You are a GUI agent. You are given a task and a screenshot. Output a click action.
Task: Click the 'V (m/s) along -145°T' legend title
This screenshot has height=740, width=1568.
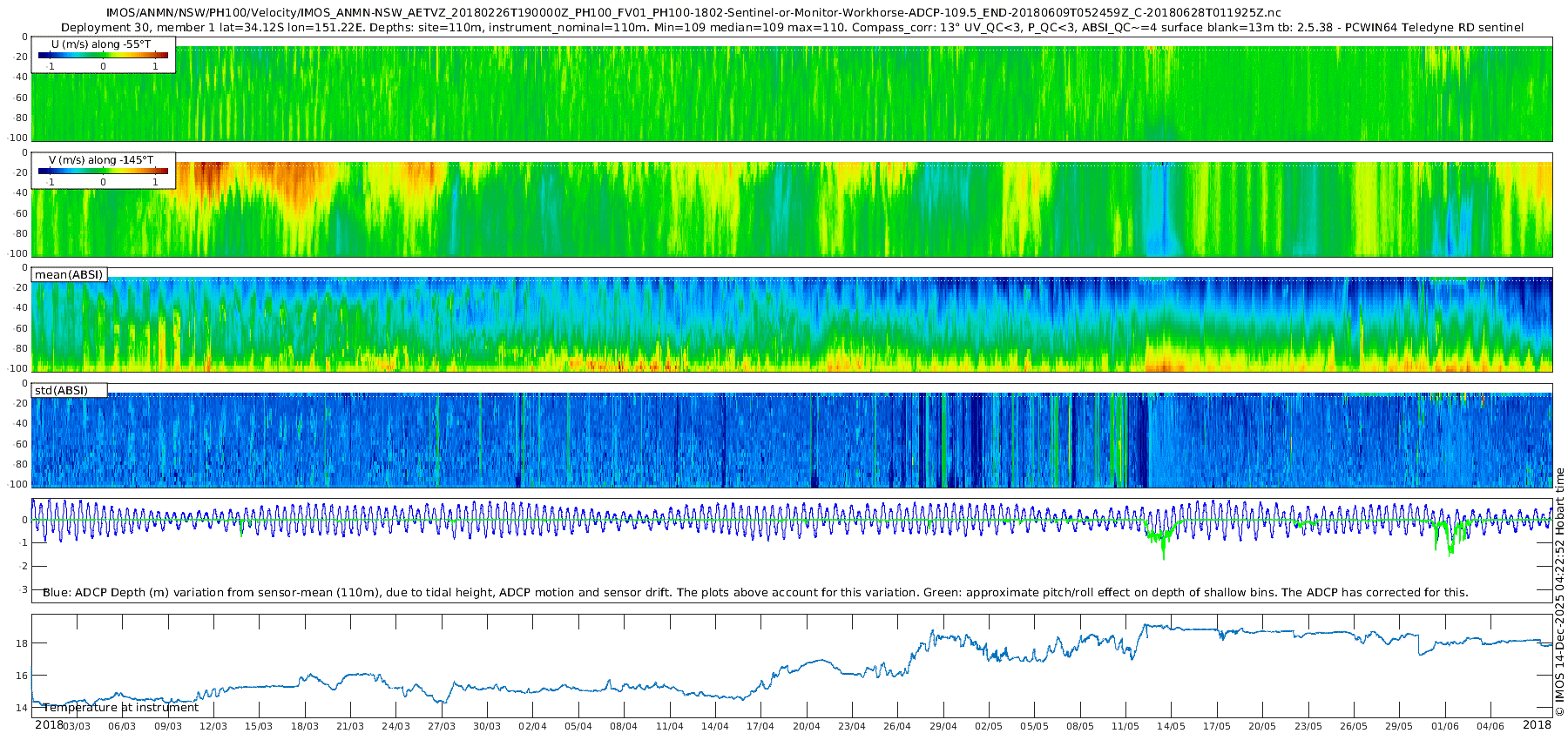(101, 160)
